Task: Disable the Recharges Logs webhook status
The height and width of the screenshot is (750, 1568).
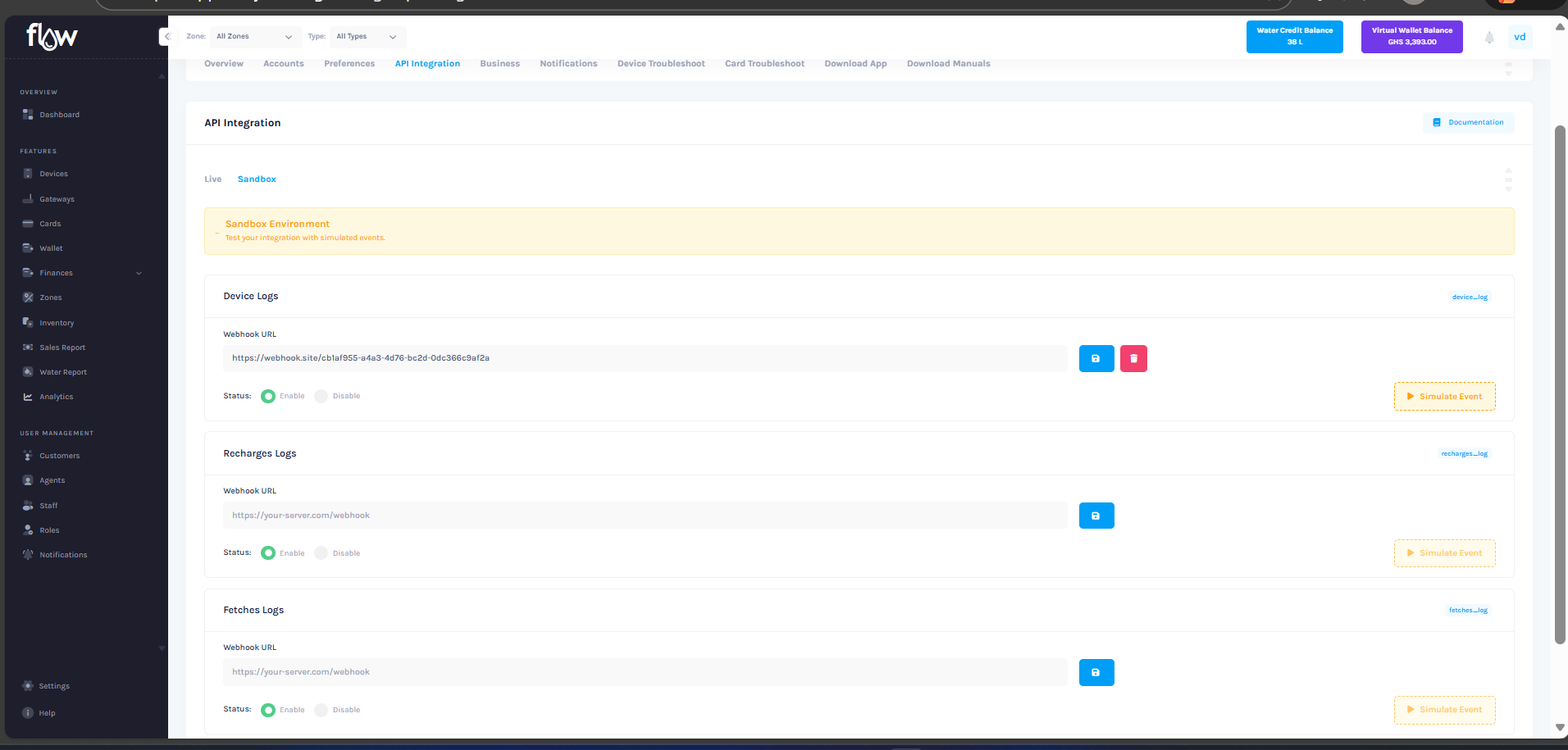Action: [x=321, y=552]
